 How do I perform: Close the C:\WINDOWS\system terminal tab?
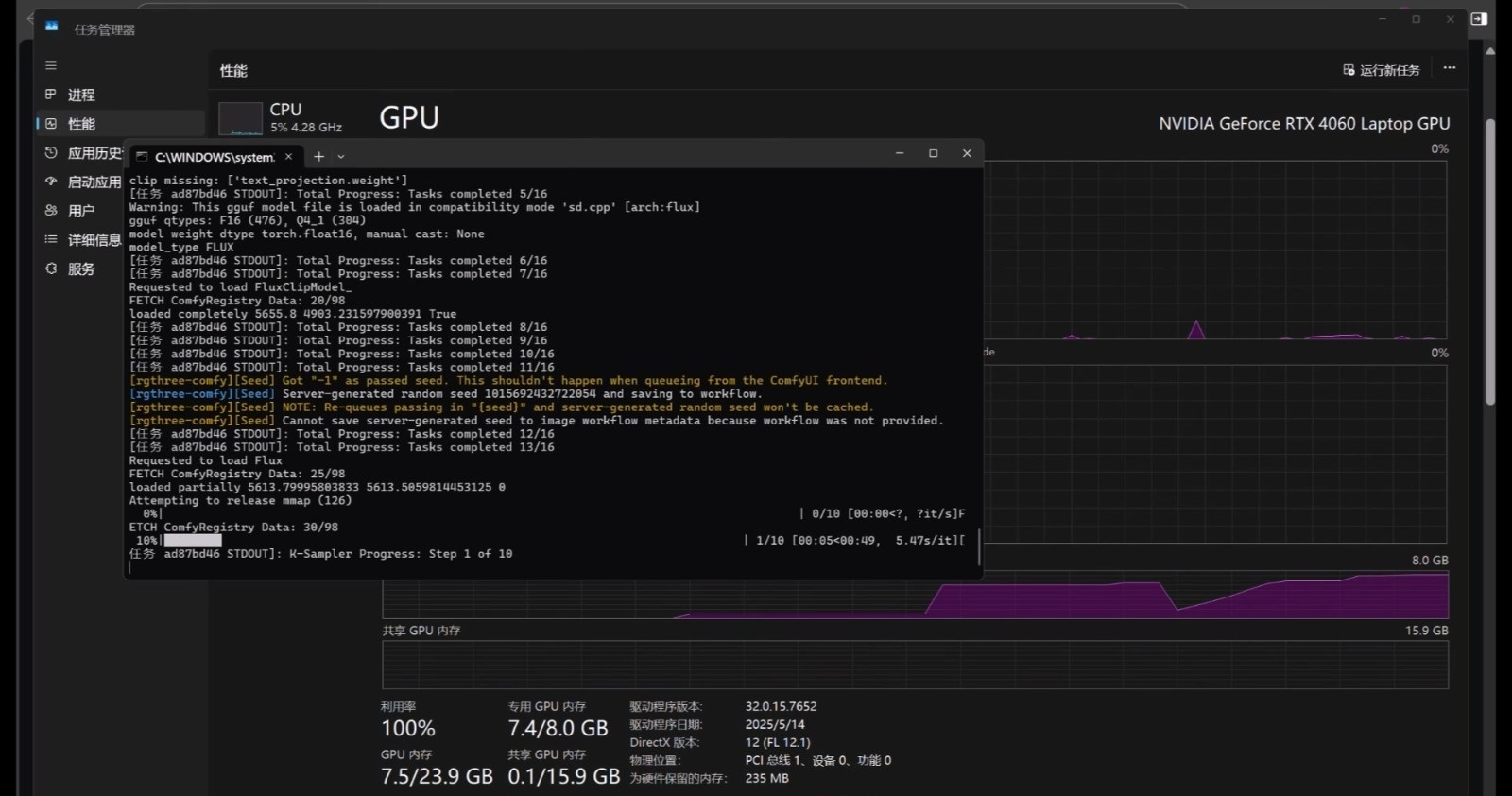[289, 156]
